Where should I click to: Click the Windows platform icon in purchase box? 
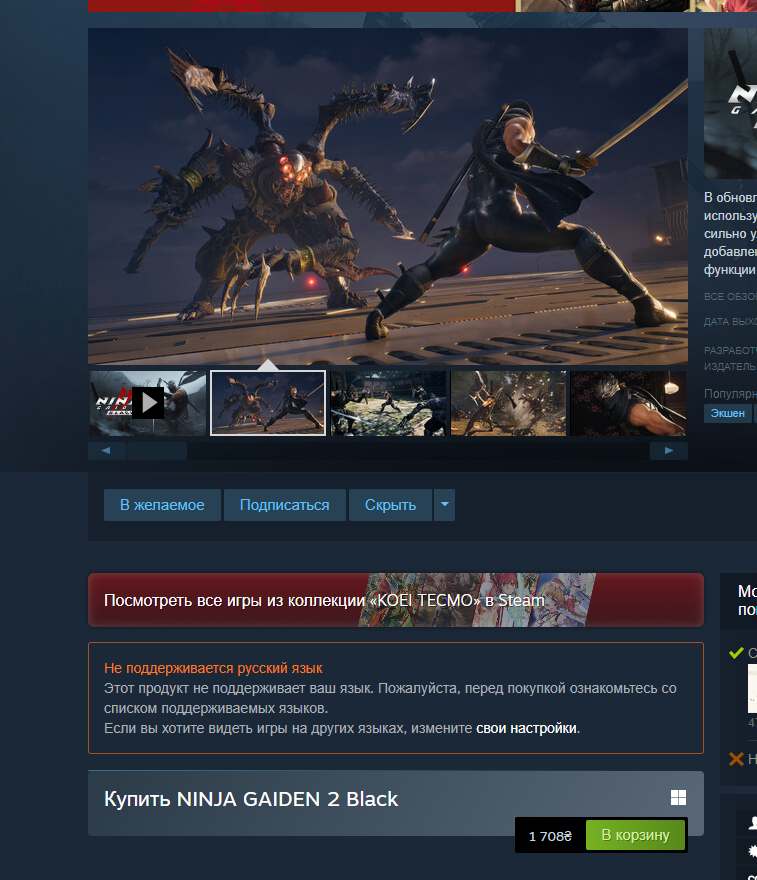pos(678,798)
